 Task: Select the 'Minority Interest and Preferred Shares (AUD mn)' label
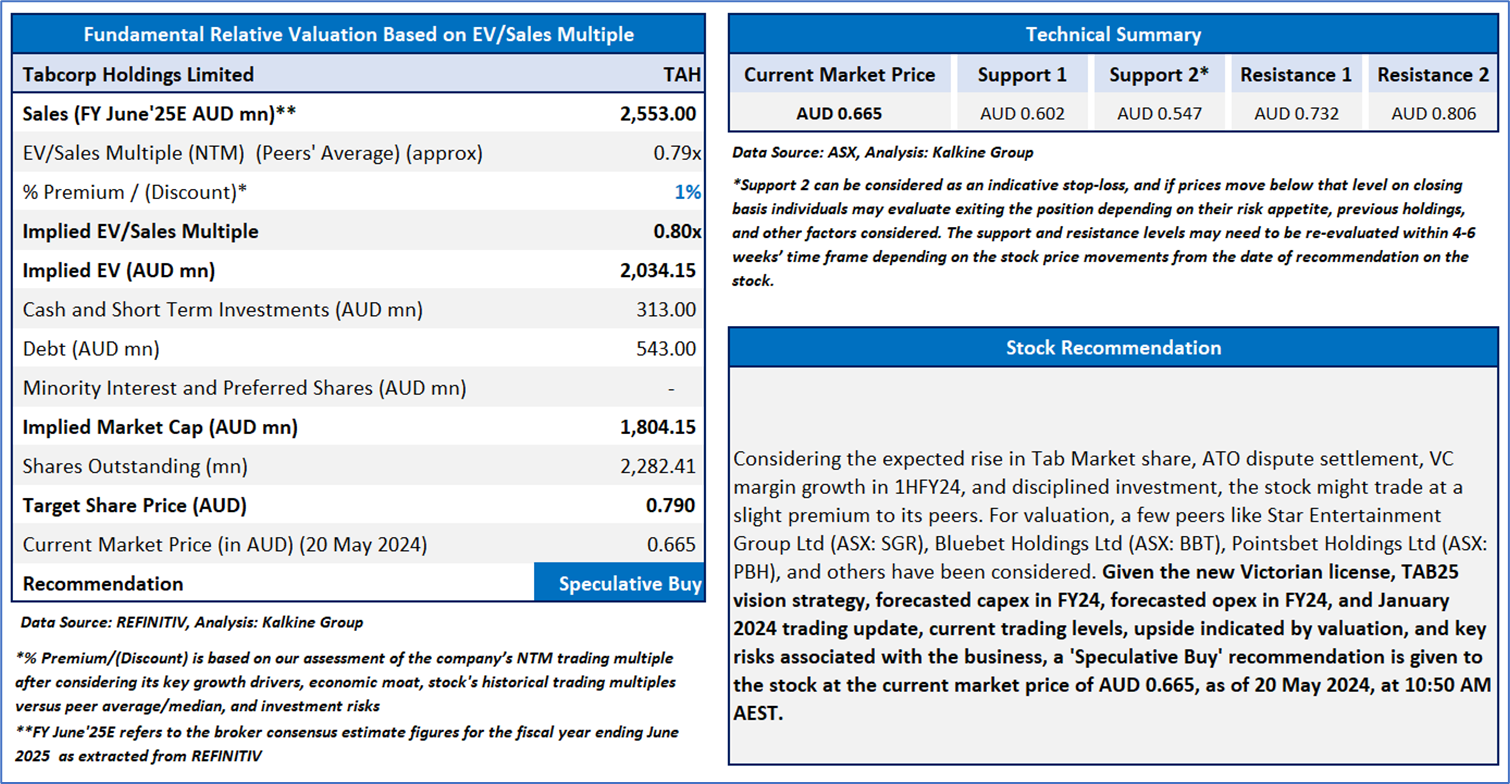[244, 388]
